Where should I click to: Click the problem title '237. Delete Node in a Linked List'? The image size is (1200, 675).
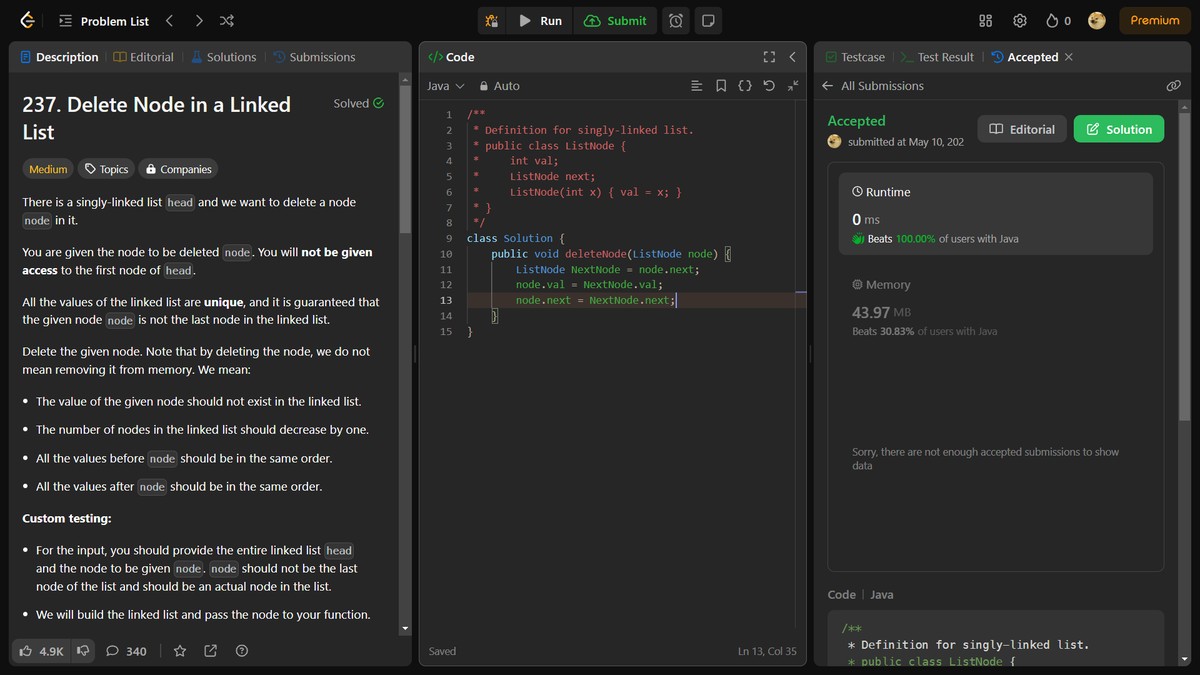coord(156,118)
